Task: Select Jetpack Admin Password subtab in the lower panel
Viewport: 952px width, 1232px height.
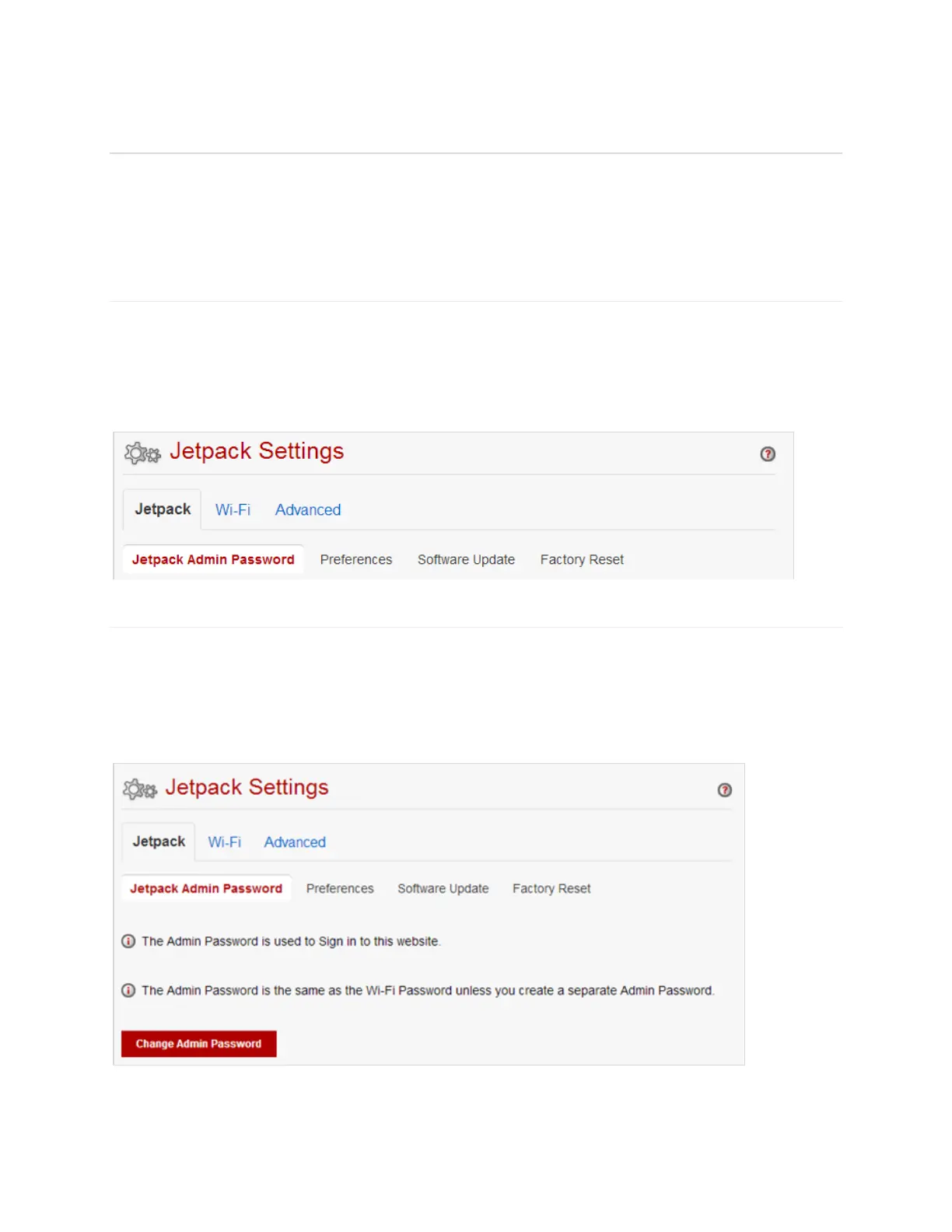Action: point(206,888)
